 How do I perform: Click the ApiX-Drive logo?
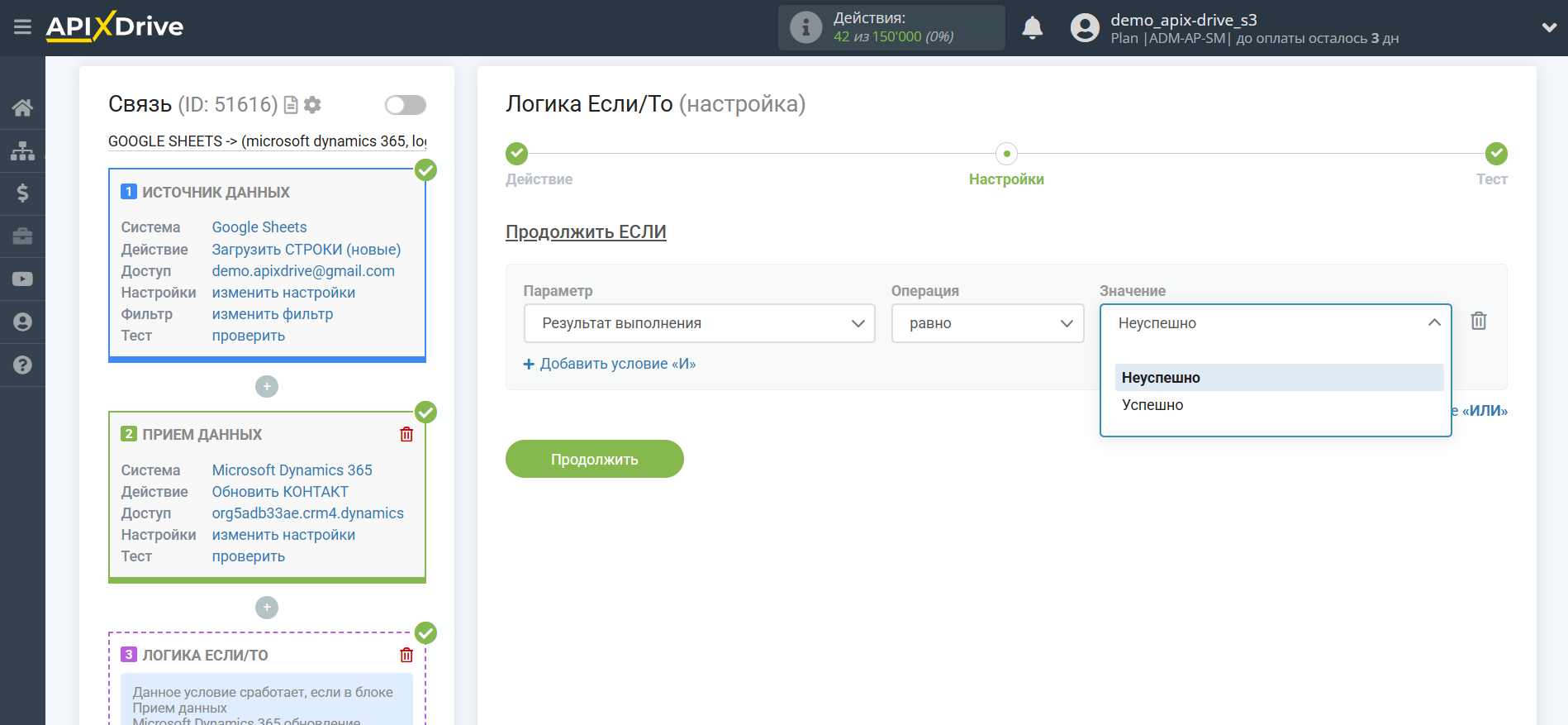point(115,26)
